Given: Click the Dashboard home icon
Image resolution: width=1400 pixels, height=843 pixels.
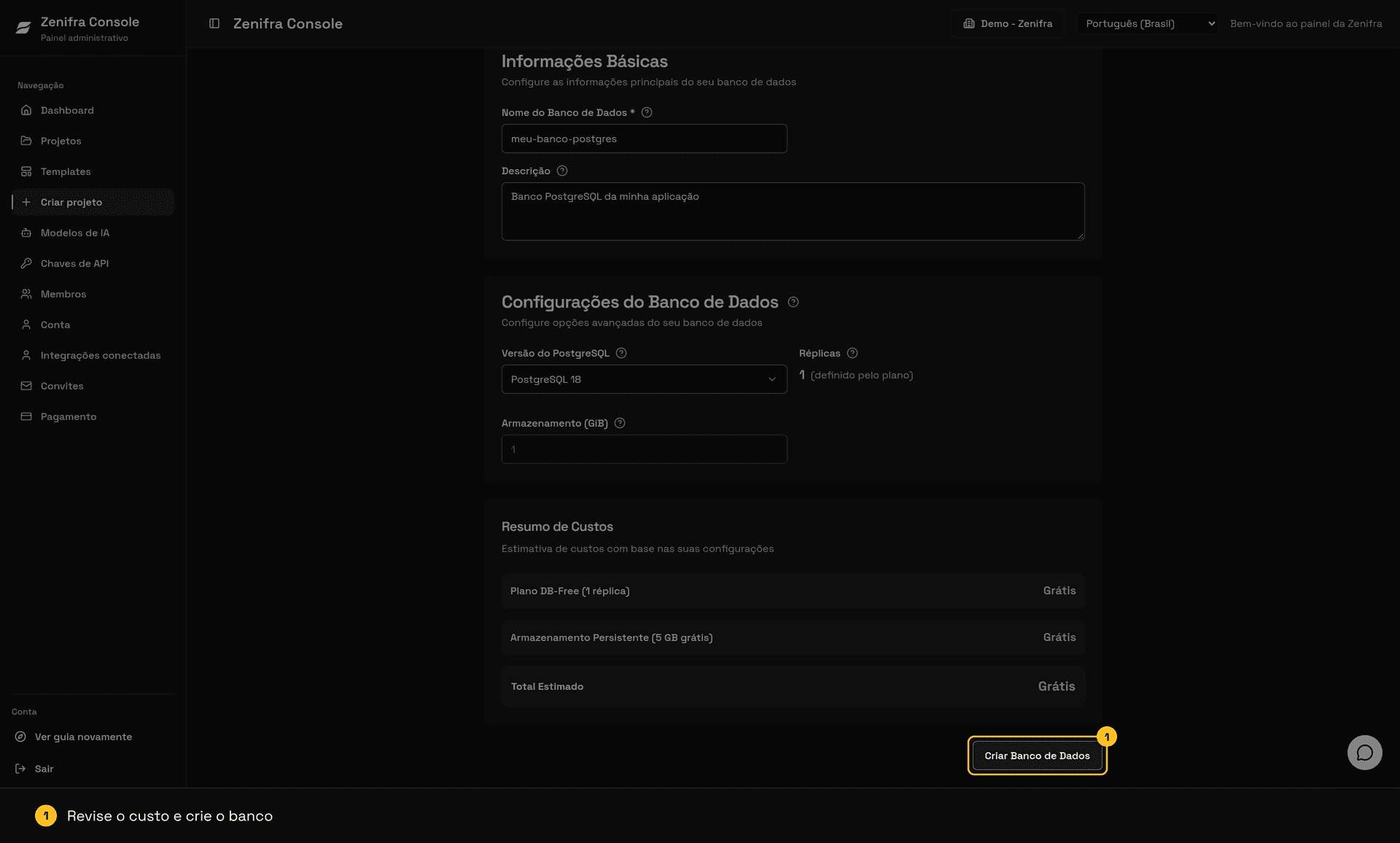Looking at the screenshot, I should [26, 110].
